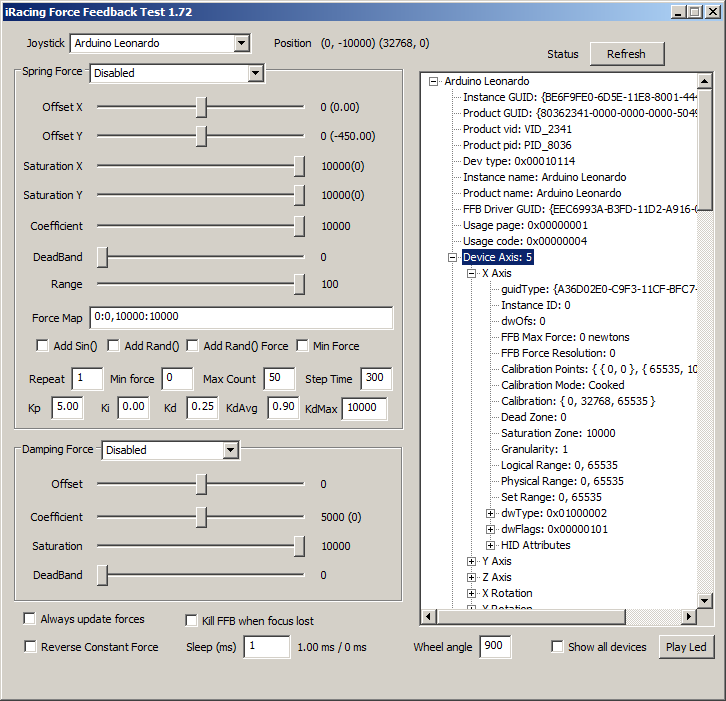Click the Damping Saturation slider handle

click(x=299, y=546)
